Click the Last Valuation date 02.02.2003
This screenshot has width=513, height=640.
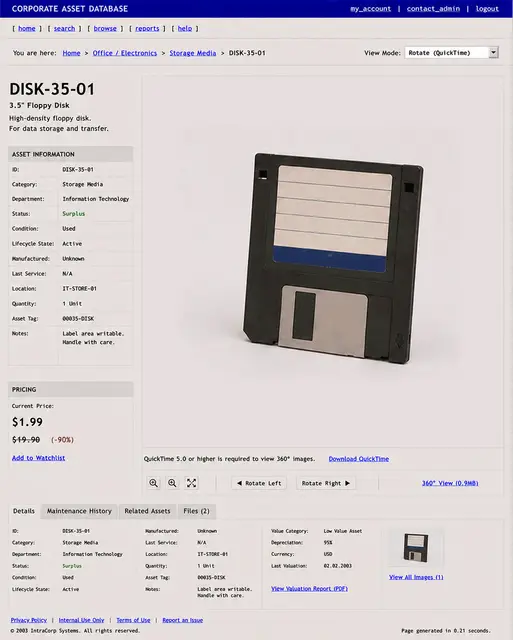click(x=337, y=566)
